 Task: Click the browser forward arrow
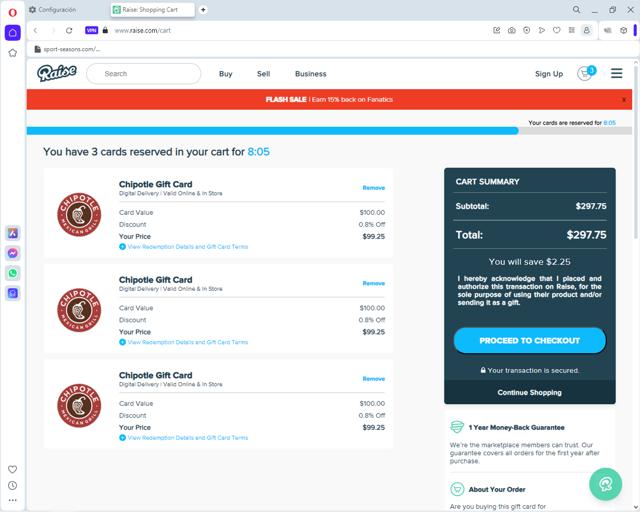53,31
